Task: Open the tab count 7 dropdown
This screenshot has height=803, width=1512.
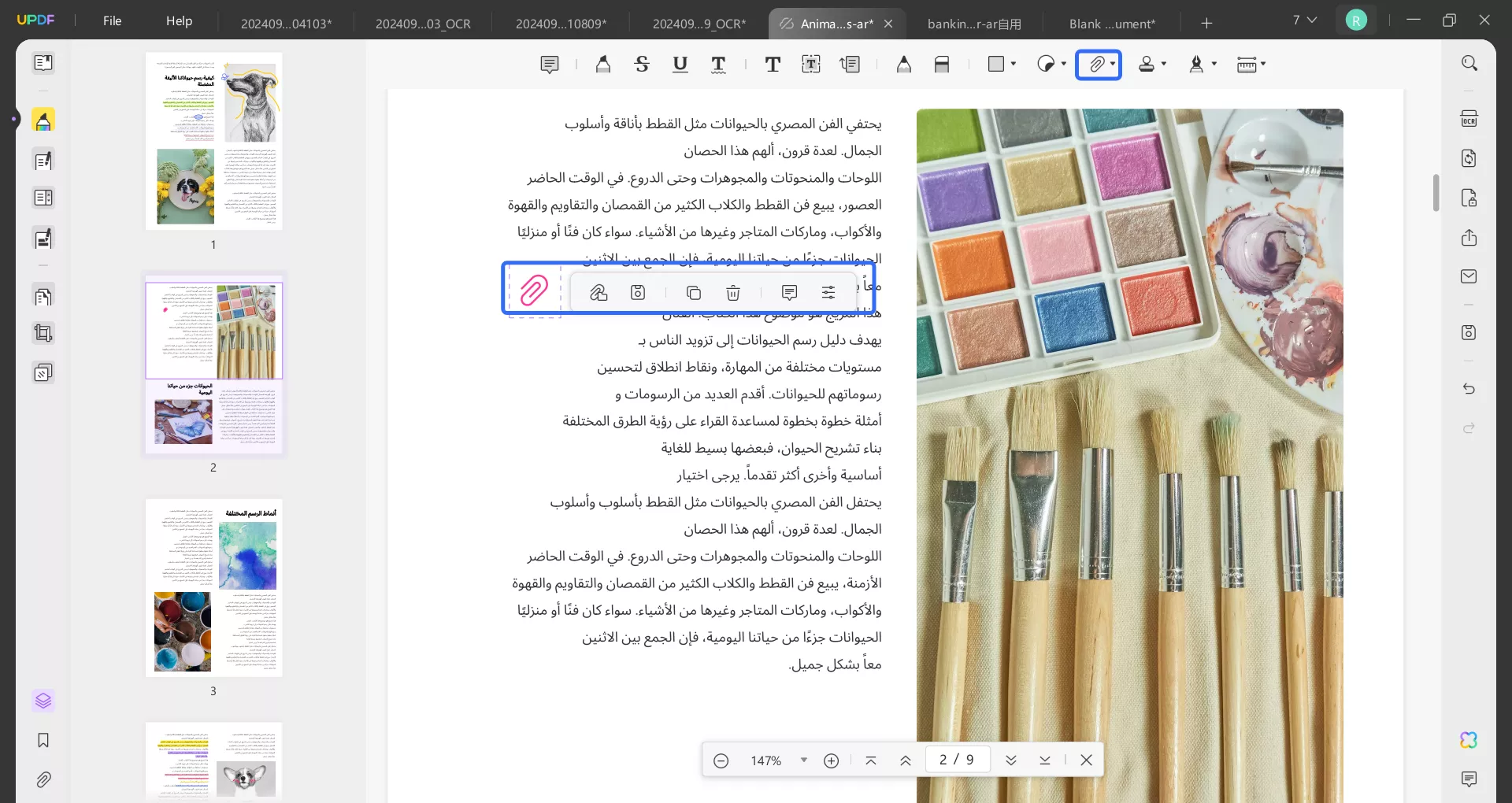Action: pos(1305,20)
